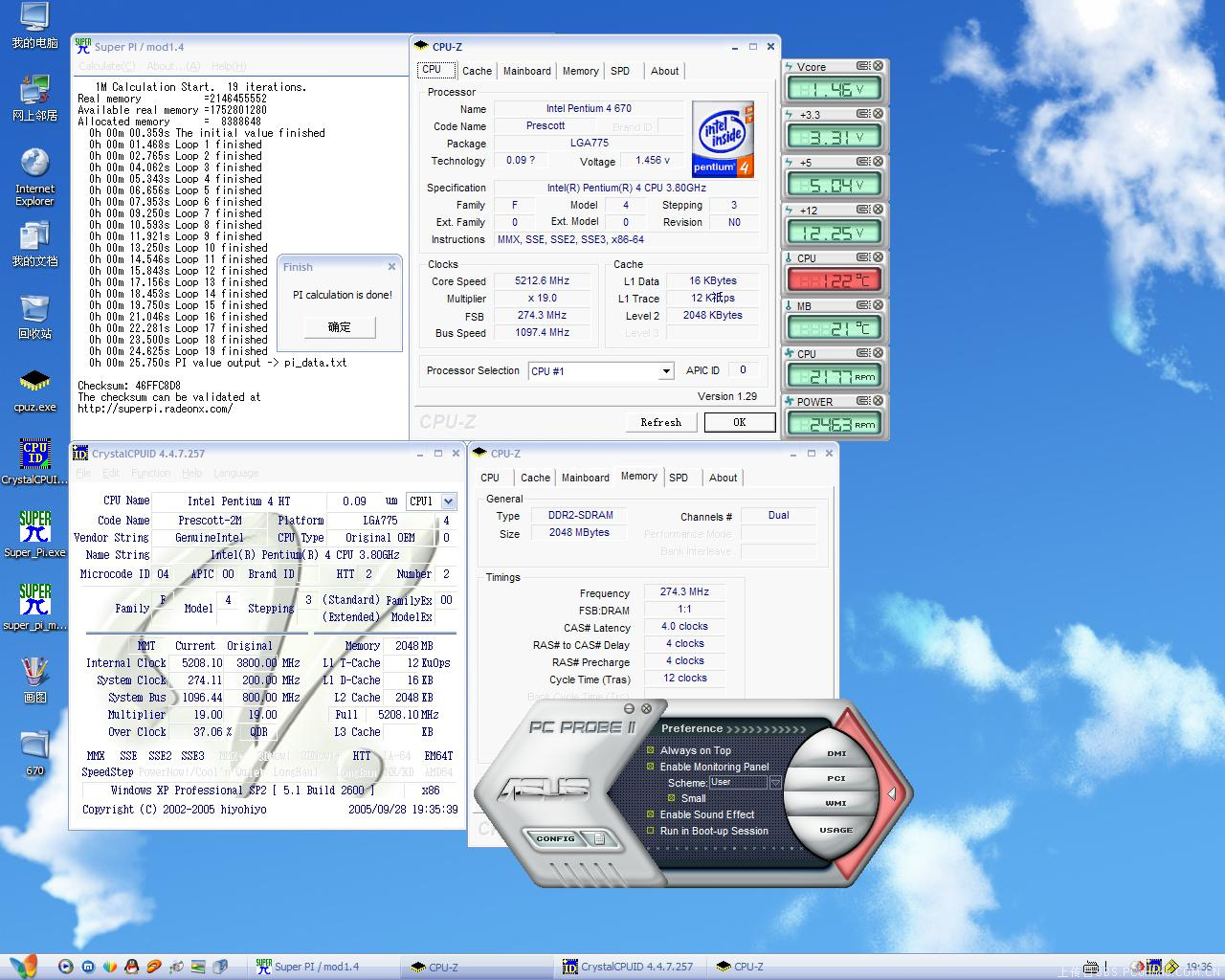Close the +12 voltage sensor panel

(879, 210)
